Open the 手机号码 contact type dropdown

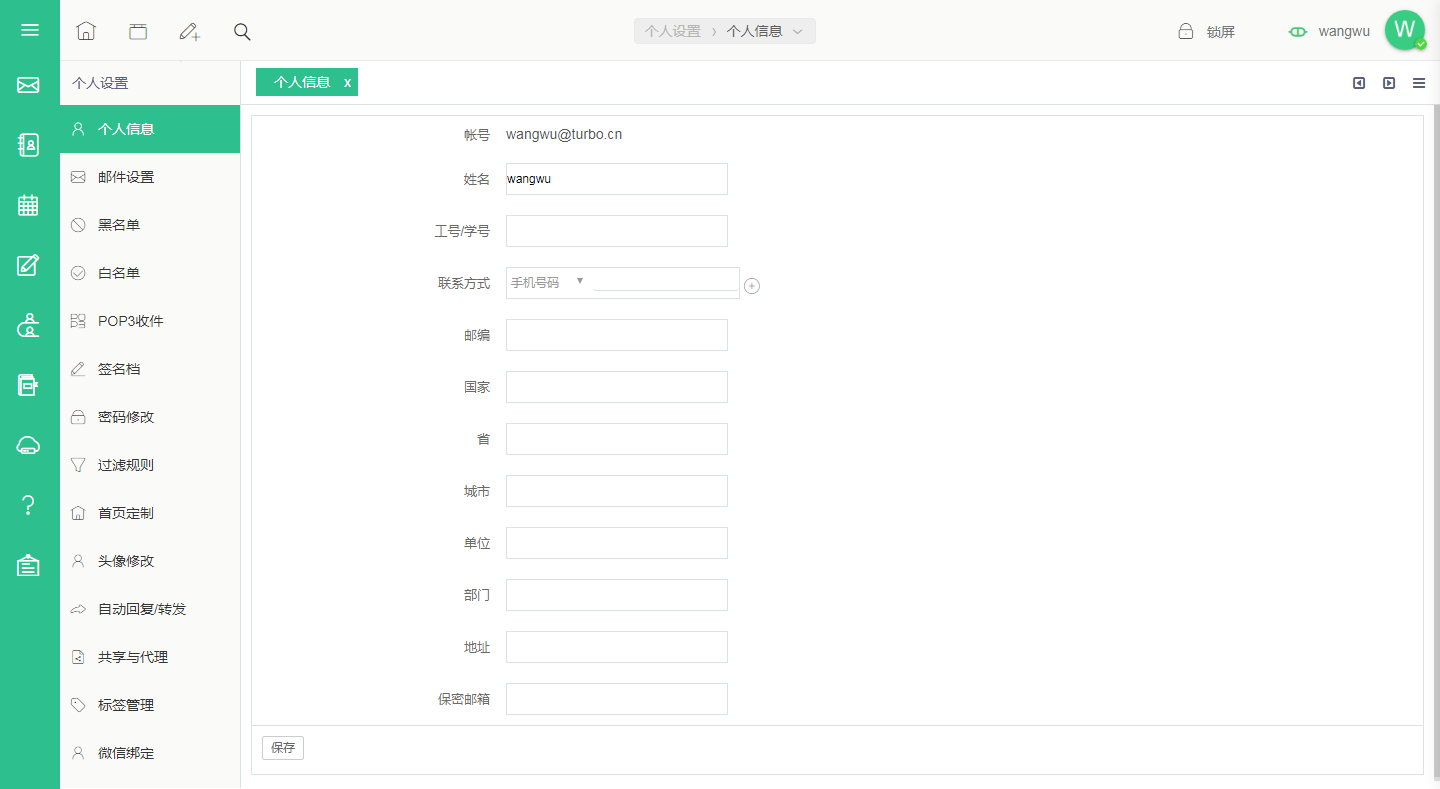click(548, 282)
